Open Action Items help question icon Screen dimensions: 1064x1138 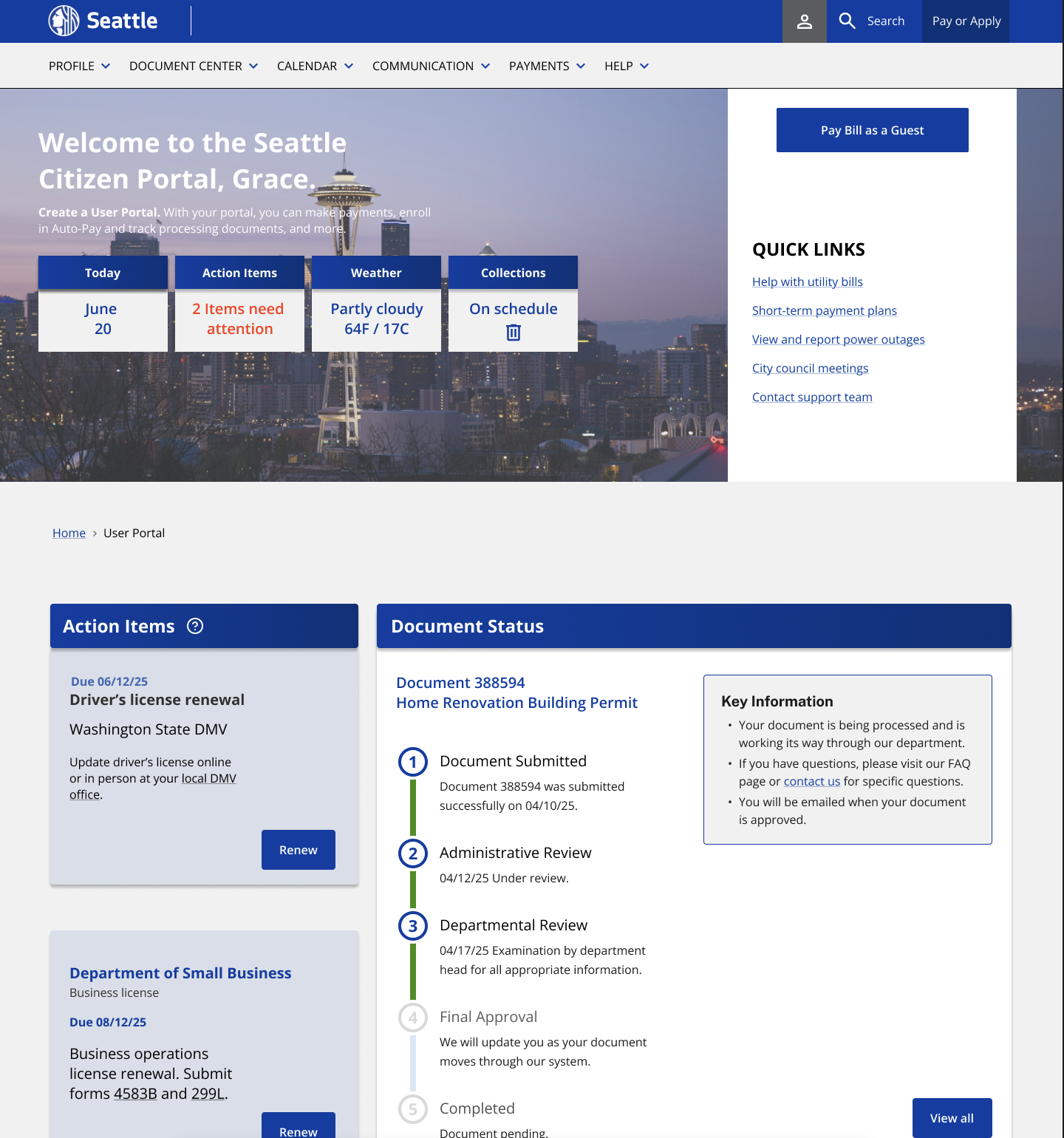click(195, 626)
